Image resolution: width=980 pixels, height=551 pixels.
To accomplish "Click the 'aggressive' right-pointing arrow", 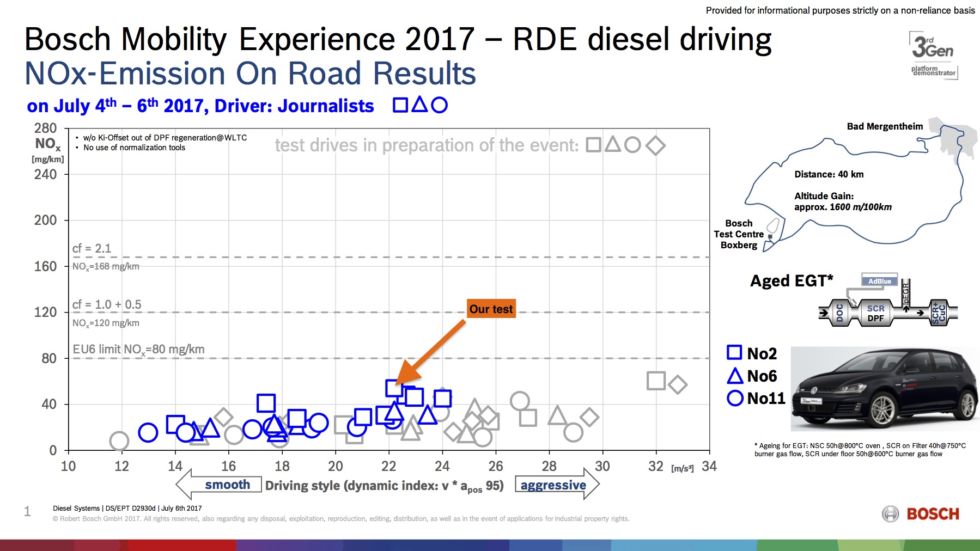I will click(x=557, y=484).
